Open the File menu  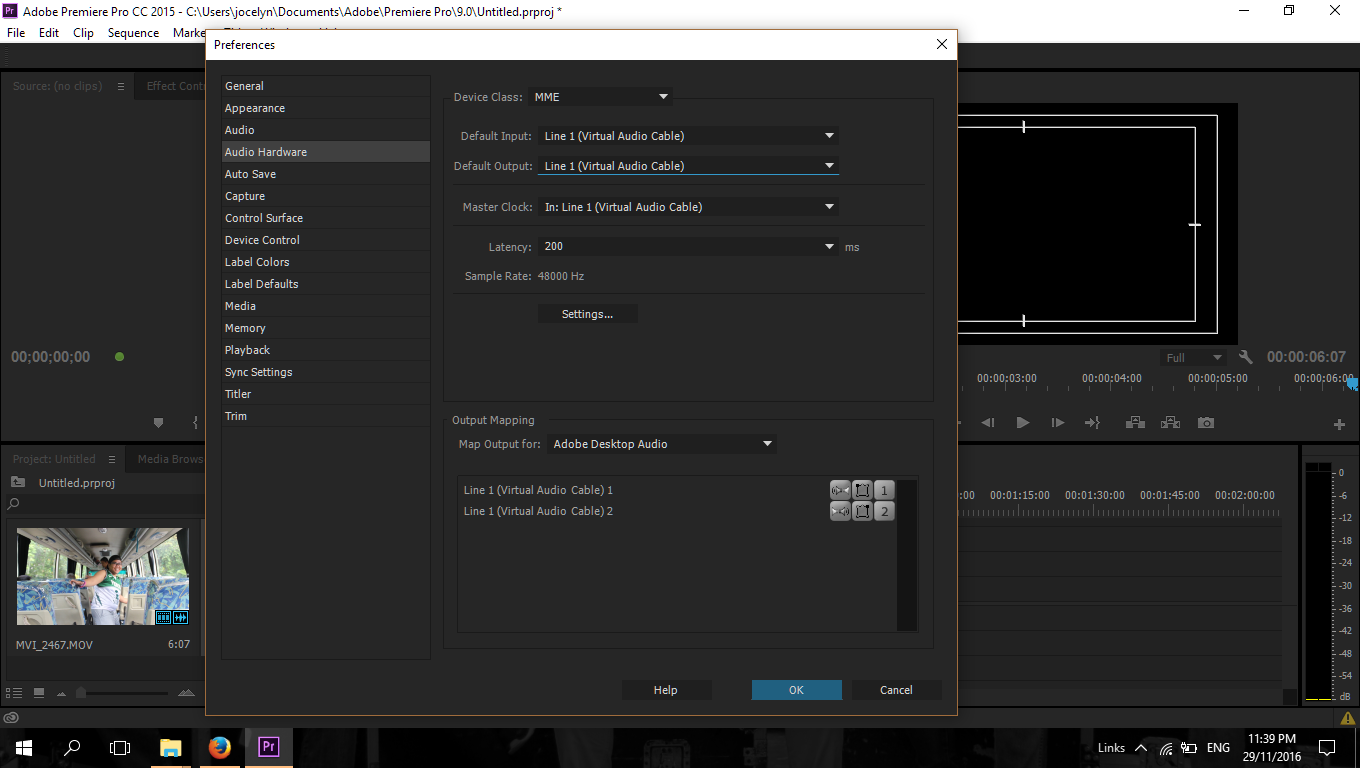click(x=16, y=33)
